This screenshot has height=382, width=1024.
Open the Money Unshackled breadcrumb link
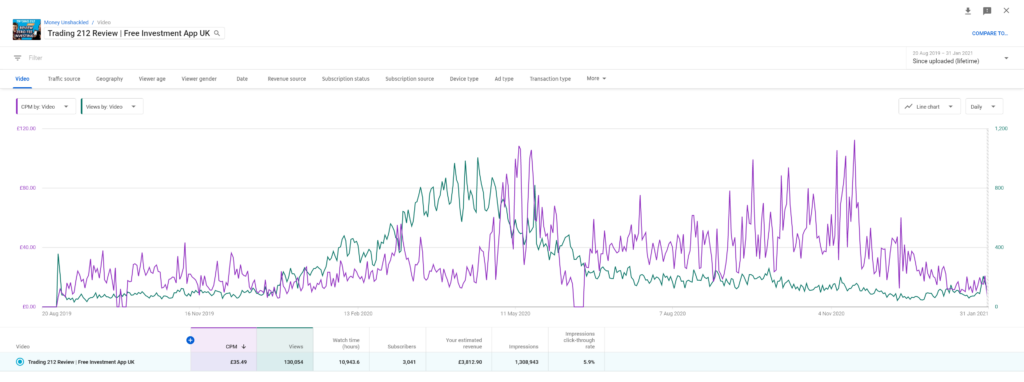66,22
